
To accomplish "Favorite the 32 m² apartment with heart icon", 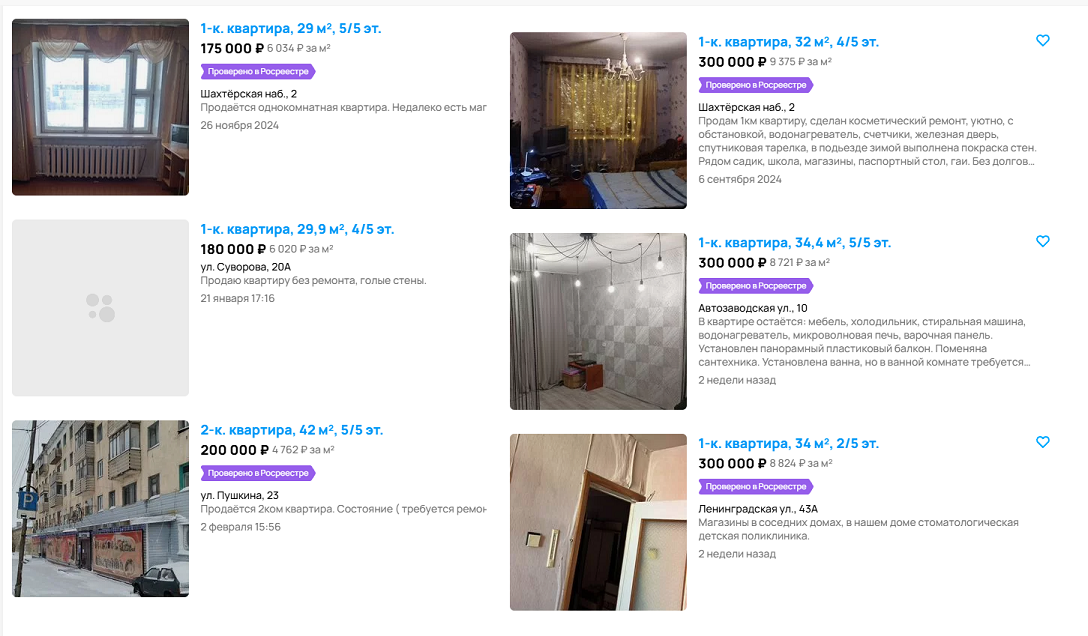I will pos(1042,41).
